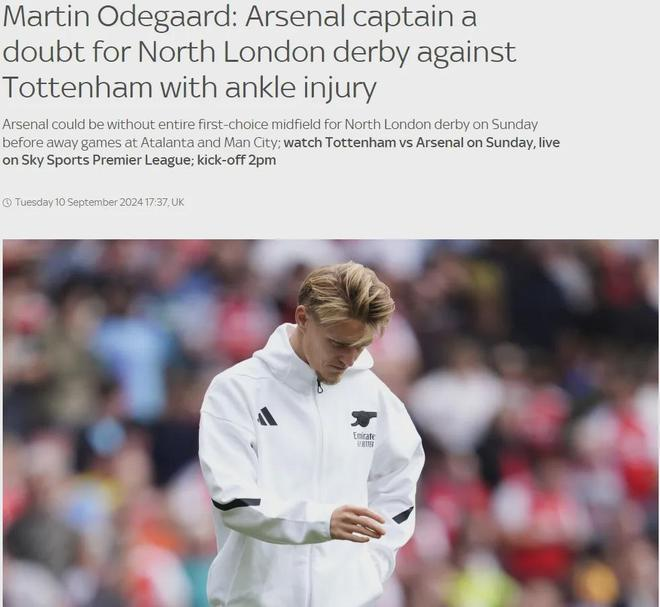Click the black stripe on the jacket sleeve

coord(236,503)
